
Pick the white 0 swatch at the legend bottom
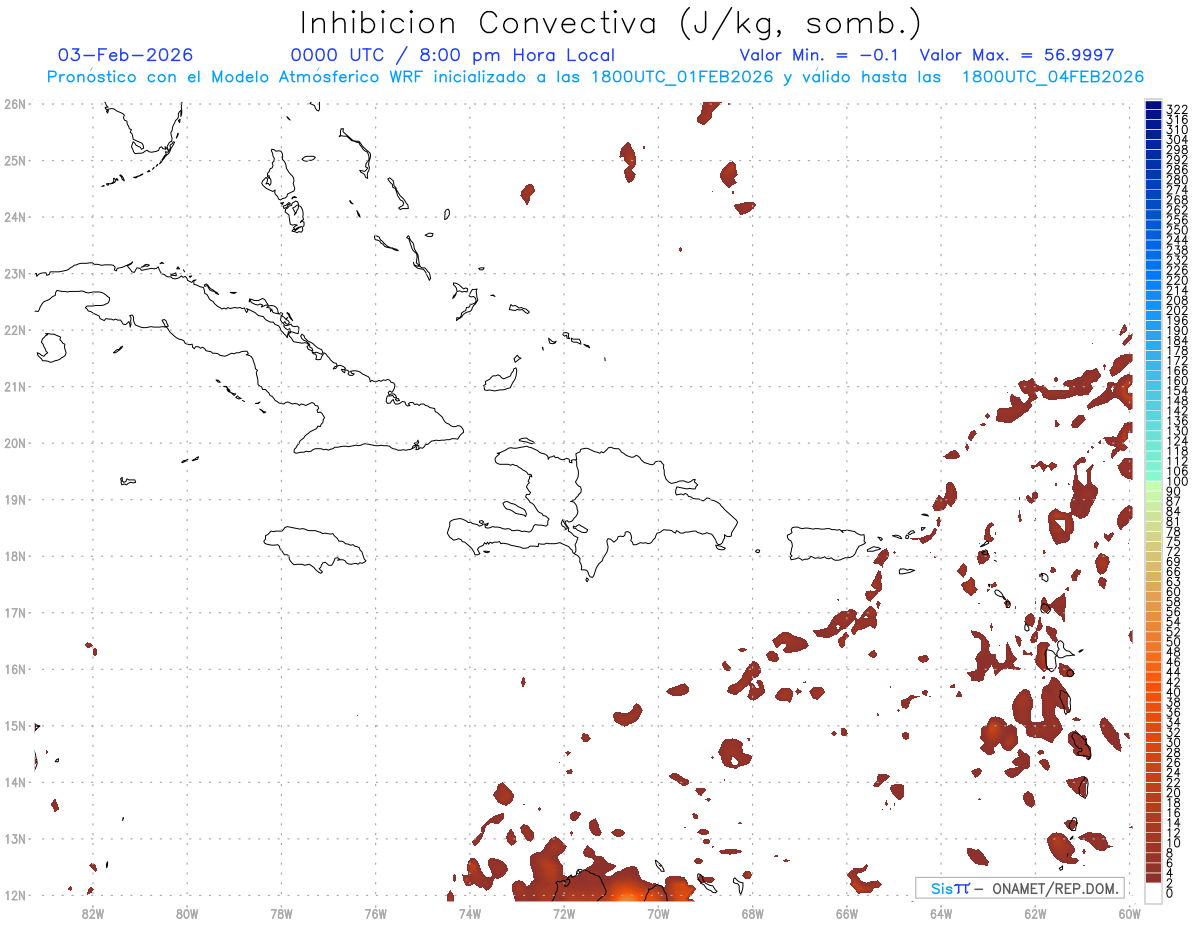coord(1153,892)
